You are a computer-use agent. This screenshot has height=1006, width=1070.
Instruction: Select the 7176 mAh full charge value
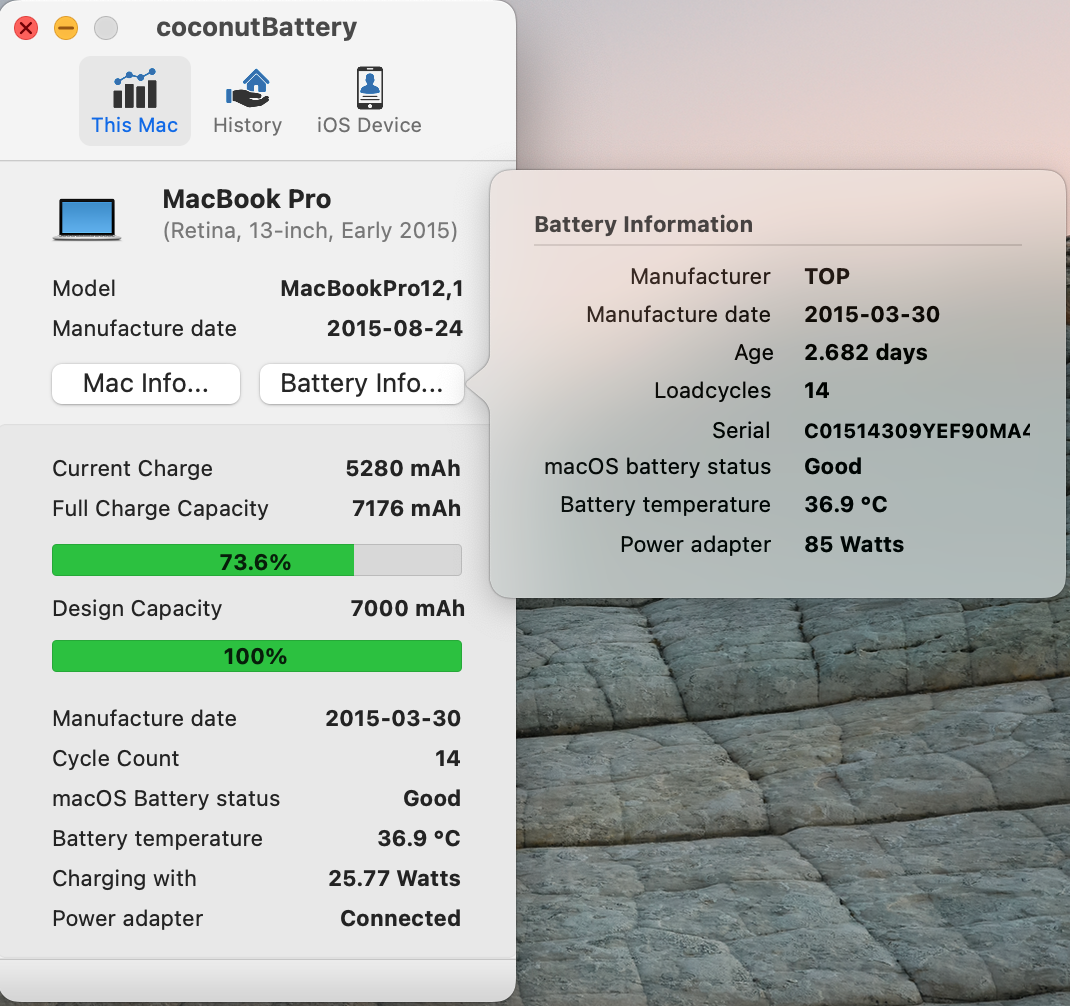407,508
